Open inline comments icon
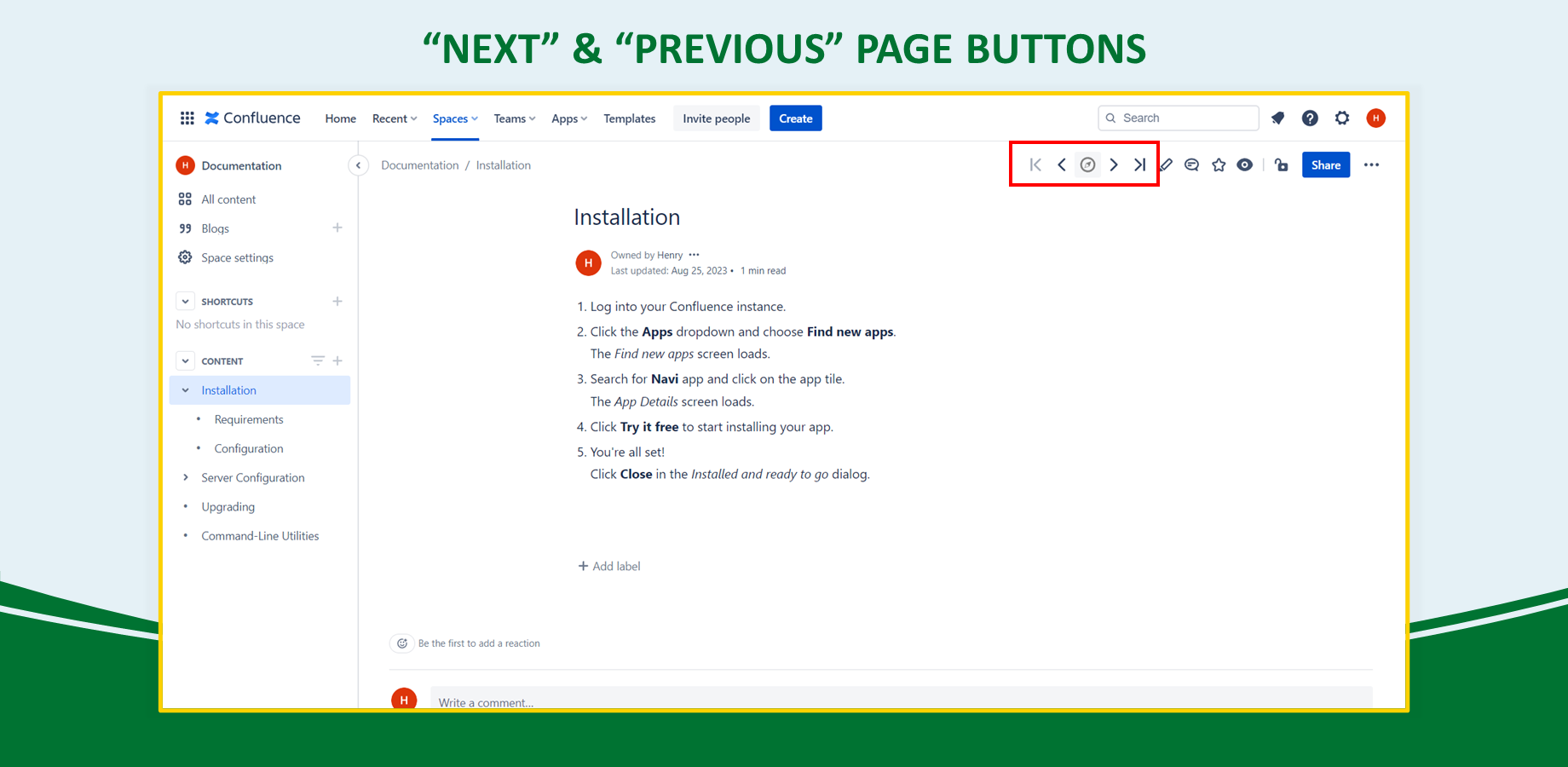Image resolution: width=1568 pixels, height=767 pixels. [x=1192, y=164]
